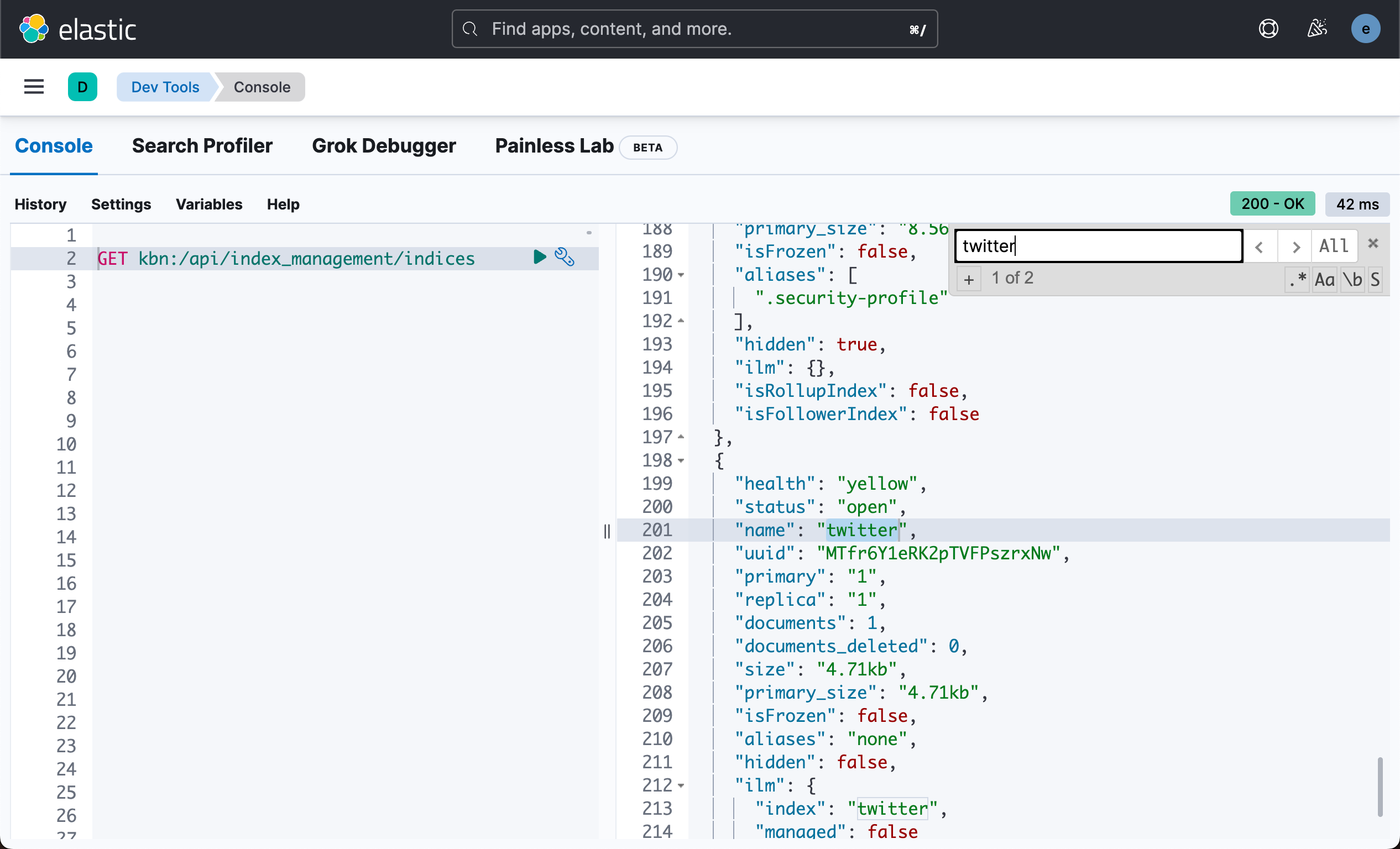Viewport: 1400px width, 849px height.
Task: Open the Grok Debugger tab
Action: click(x=384, y=146)
